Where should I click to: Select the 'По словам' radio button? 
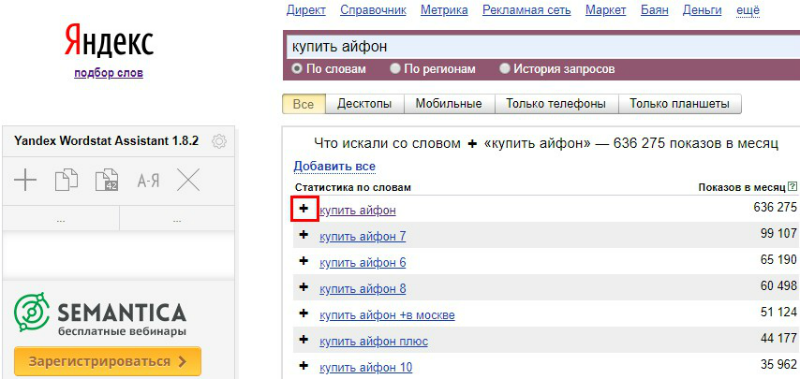(x=296, y=68)
